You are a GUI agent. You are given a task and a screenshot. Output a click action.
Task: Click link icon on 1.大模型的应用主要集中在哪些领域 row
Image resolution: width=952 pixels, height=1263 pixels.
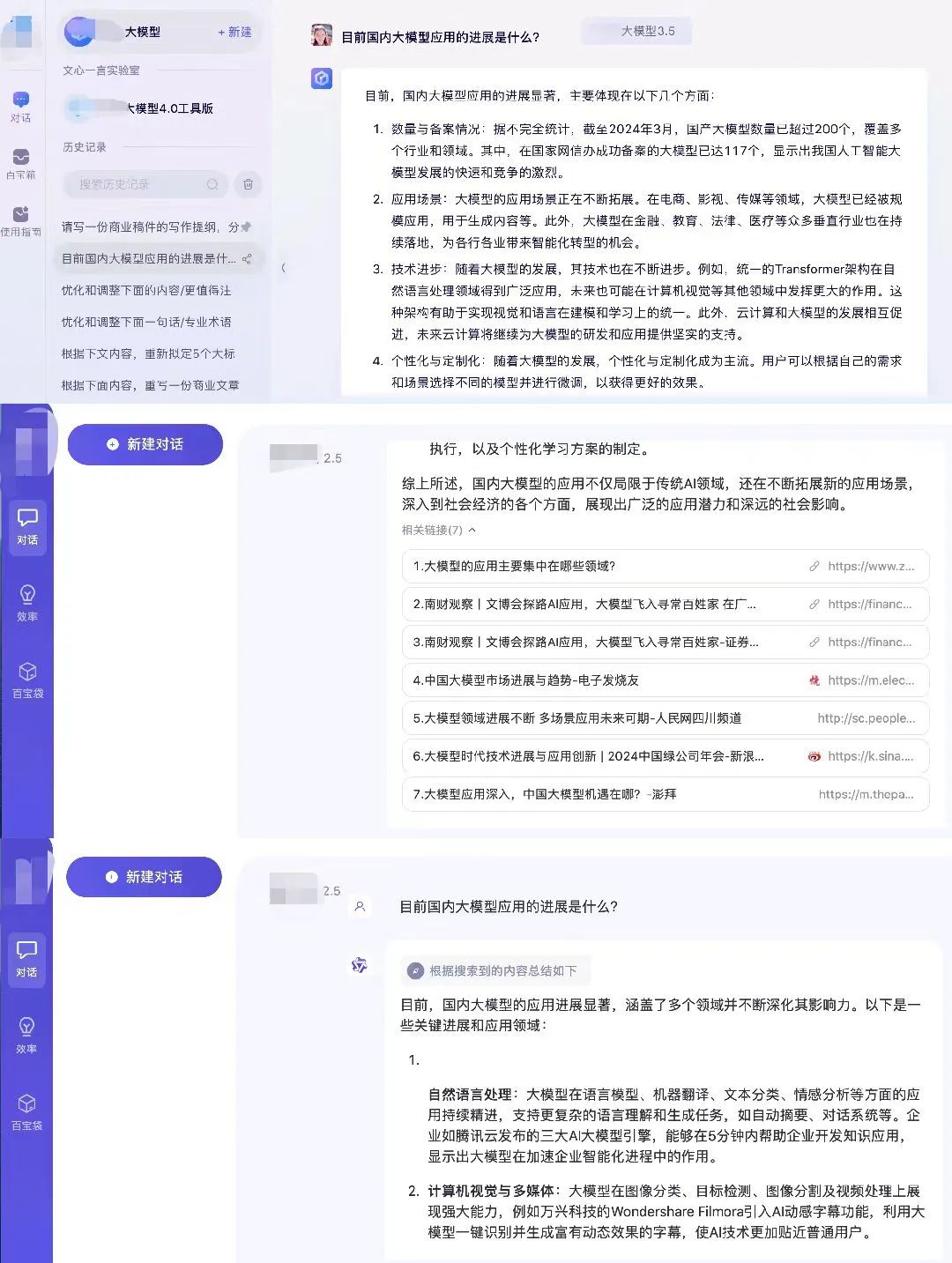point(814,567)
